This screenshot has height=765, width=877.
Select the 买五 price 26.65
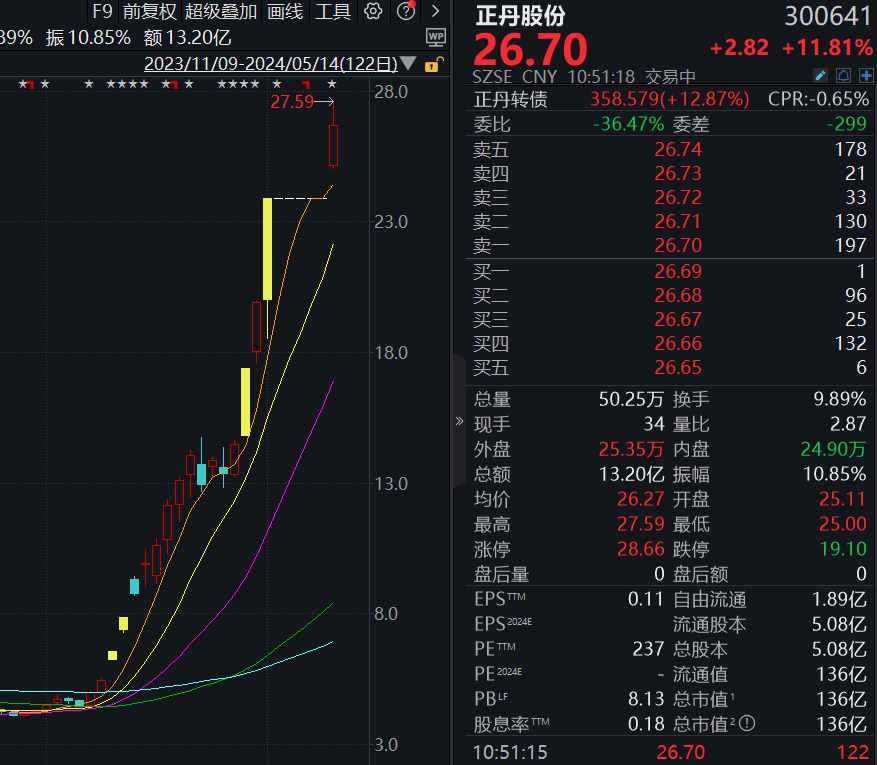tap(678, 367)
